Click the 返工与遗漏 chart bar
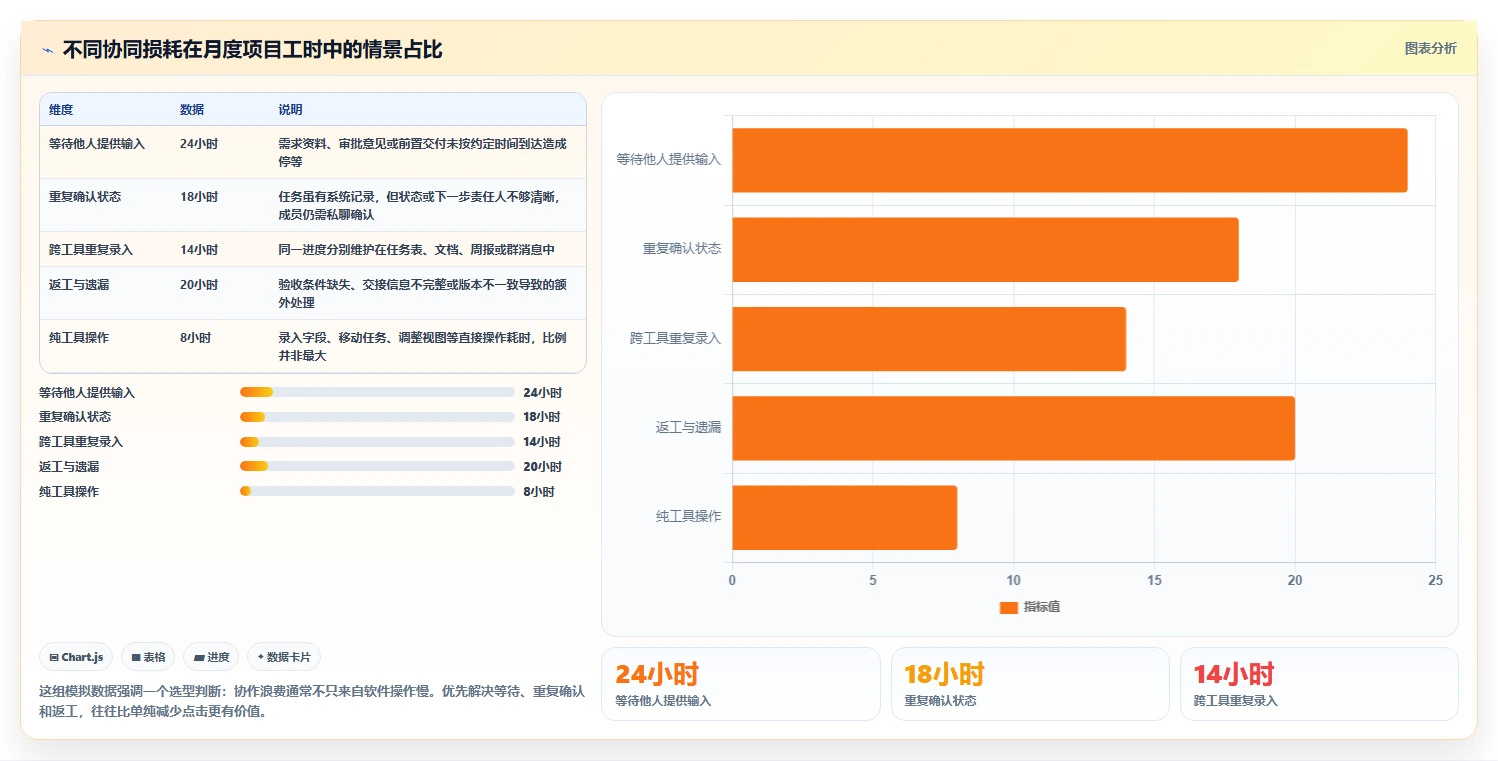Viewport: 1498px width, 761px height. pos(1013,428)
